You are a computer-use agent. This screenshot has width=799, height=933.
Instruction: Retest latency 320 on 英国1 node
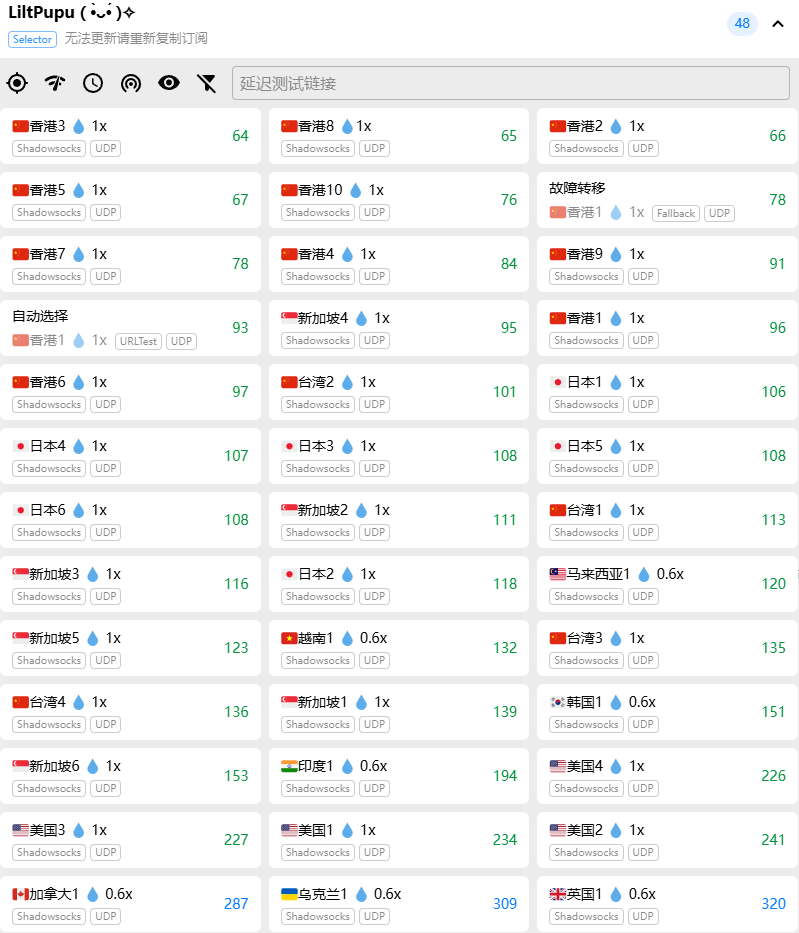(x=773, y=904)
